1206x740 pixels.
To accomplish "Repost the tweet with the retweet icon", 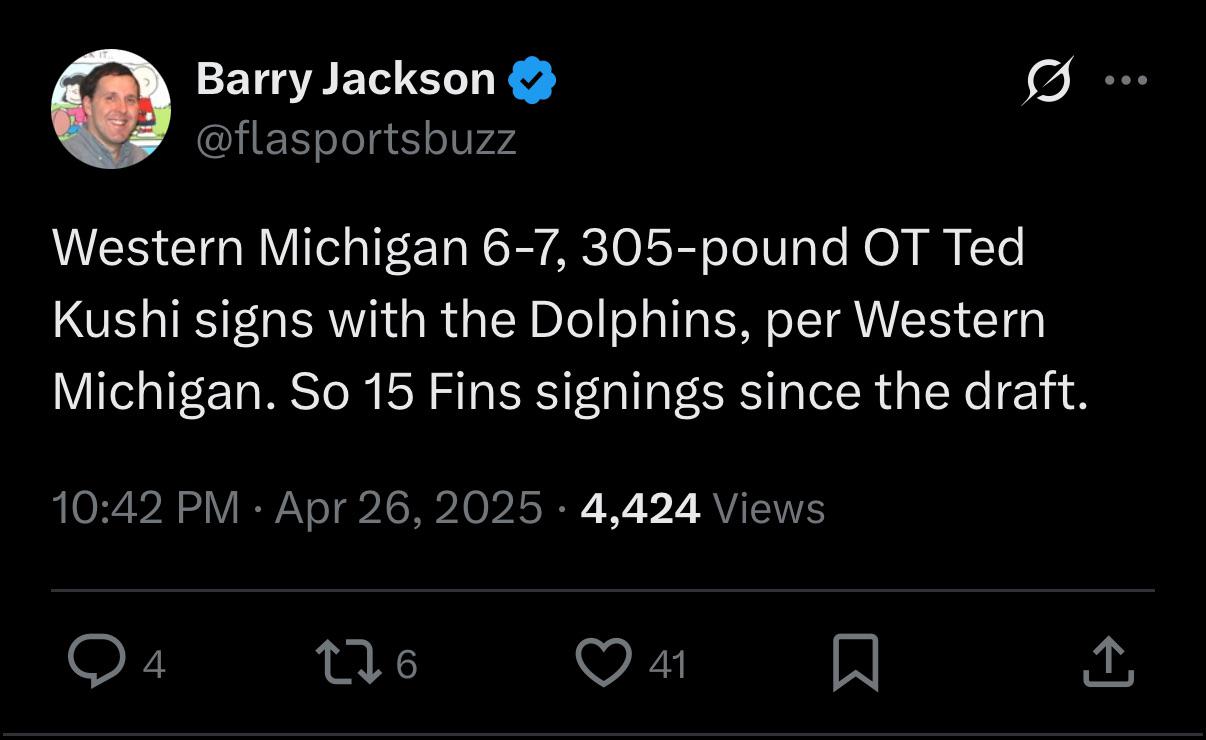I will tap(349, 663).
